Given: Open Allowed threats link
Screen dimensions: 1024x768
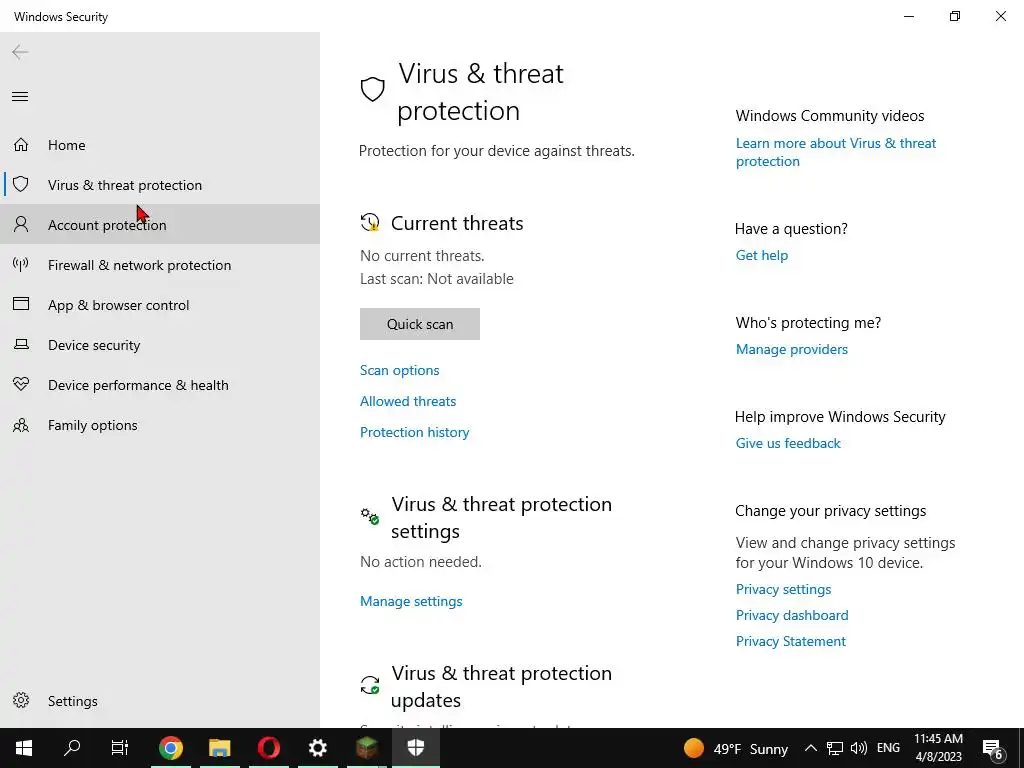Looking at the screenshot, I should (408, 401).
